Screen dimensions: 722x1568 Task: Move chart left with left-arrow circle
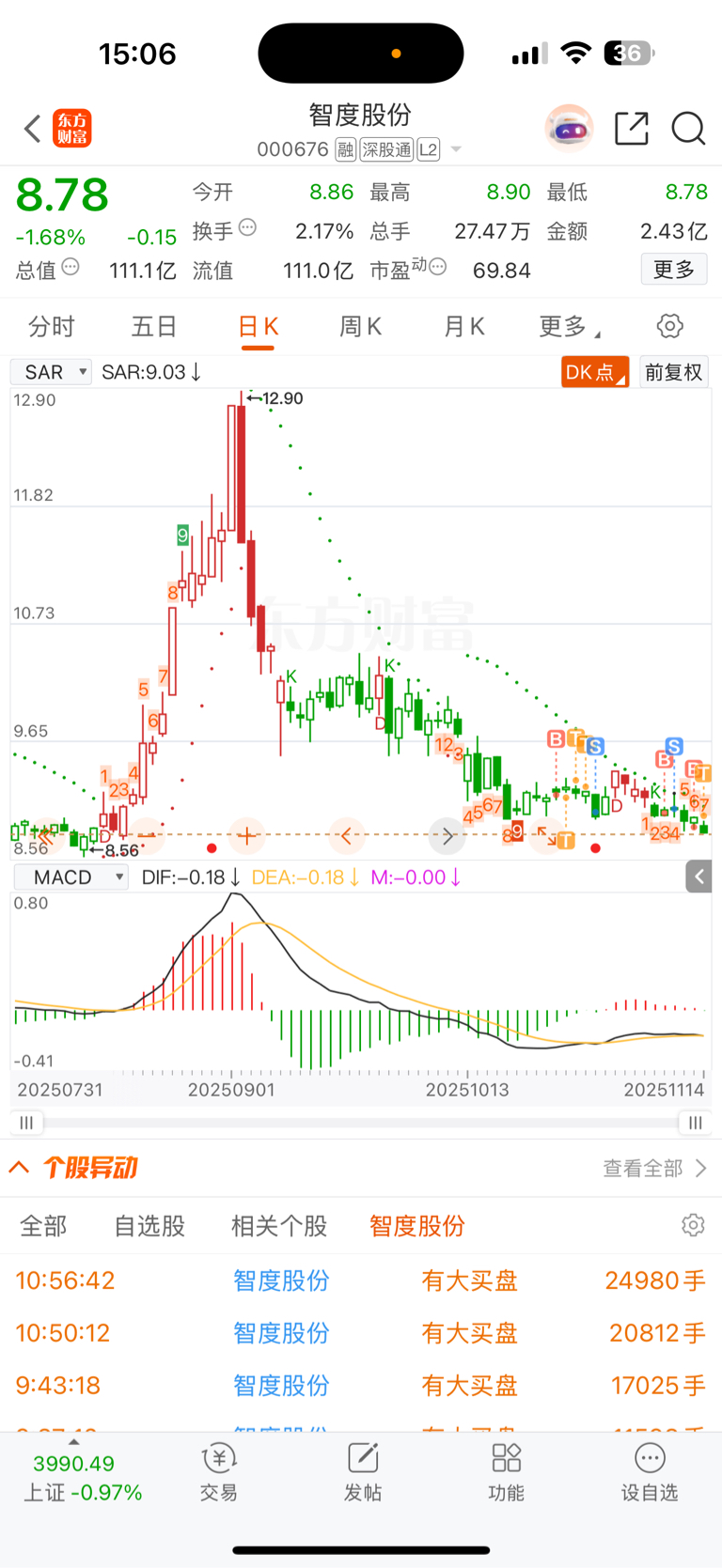coord(347,835)
